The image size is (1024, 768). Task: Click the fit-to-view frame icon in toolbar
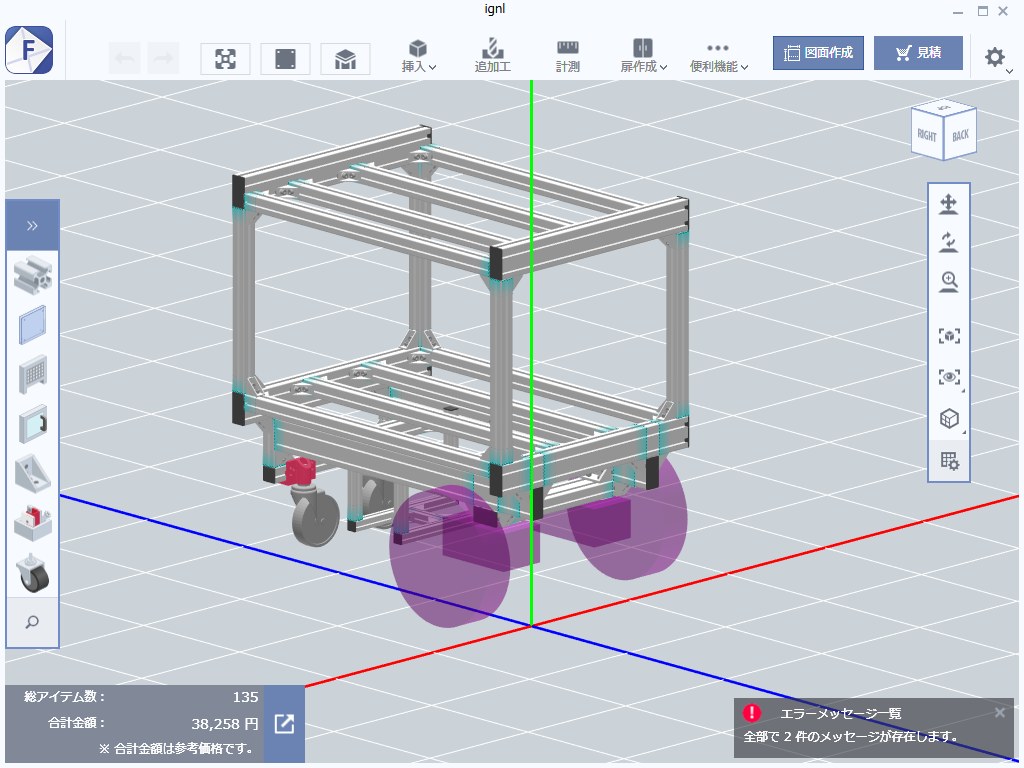(225, 59)
